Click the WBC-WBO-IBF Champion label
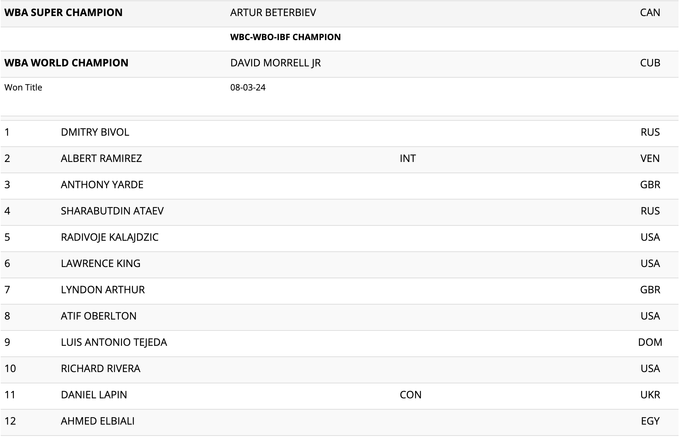The image size is (680, 437). pos(285,37)
